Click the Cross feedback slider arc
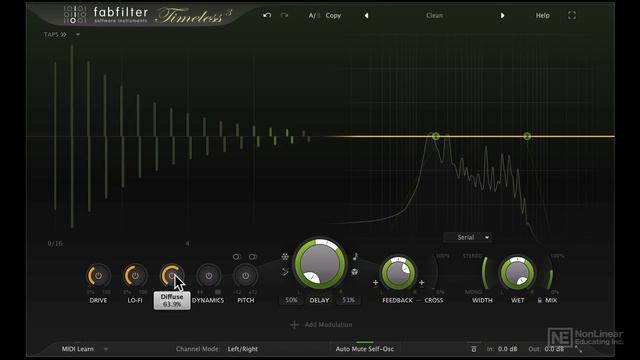 coord(435,273)
